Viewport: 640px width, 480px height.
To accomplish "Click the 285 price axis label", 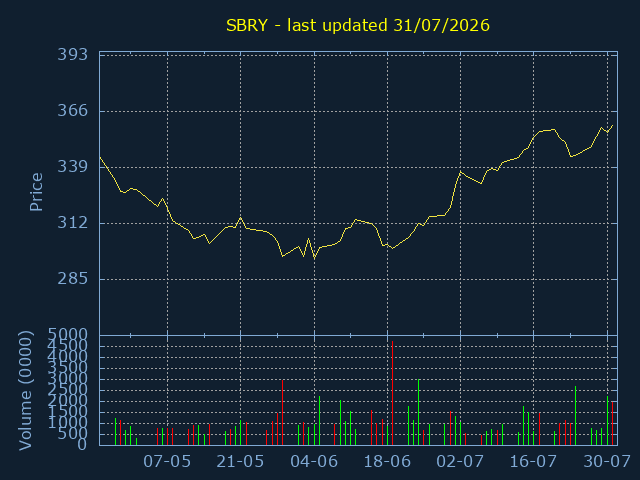I will [x=73, y=279].
